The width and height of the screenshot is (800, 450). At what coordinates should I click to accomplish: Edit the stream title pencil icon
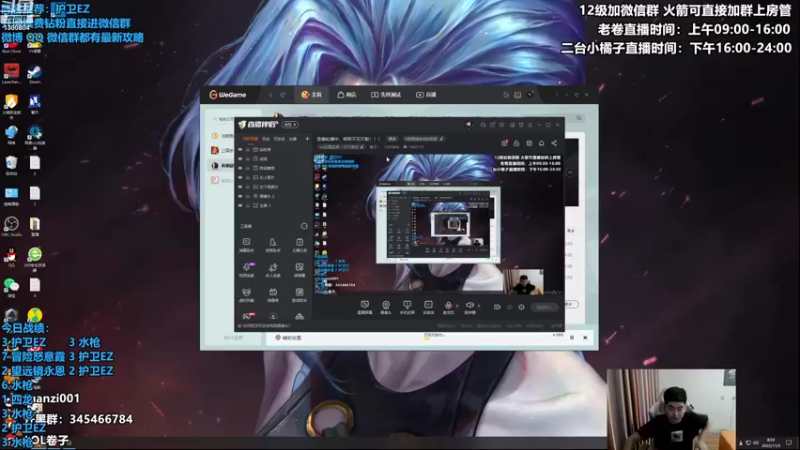(x=442, y=139)
